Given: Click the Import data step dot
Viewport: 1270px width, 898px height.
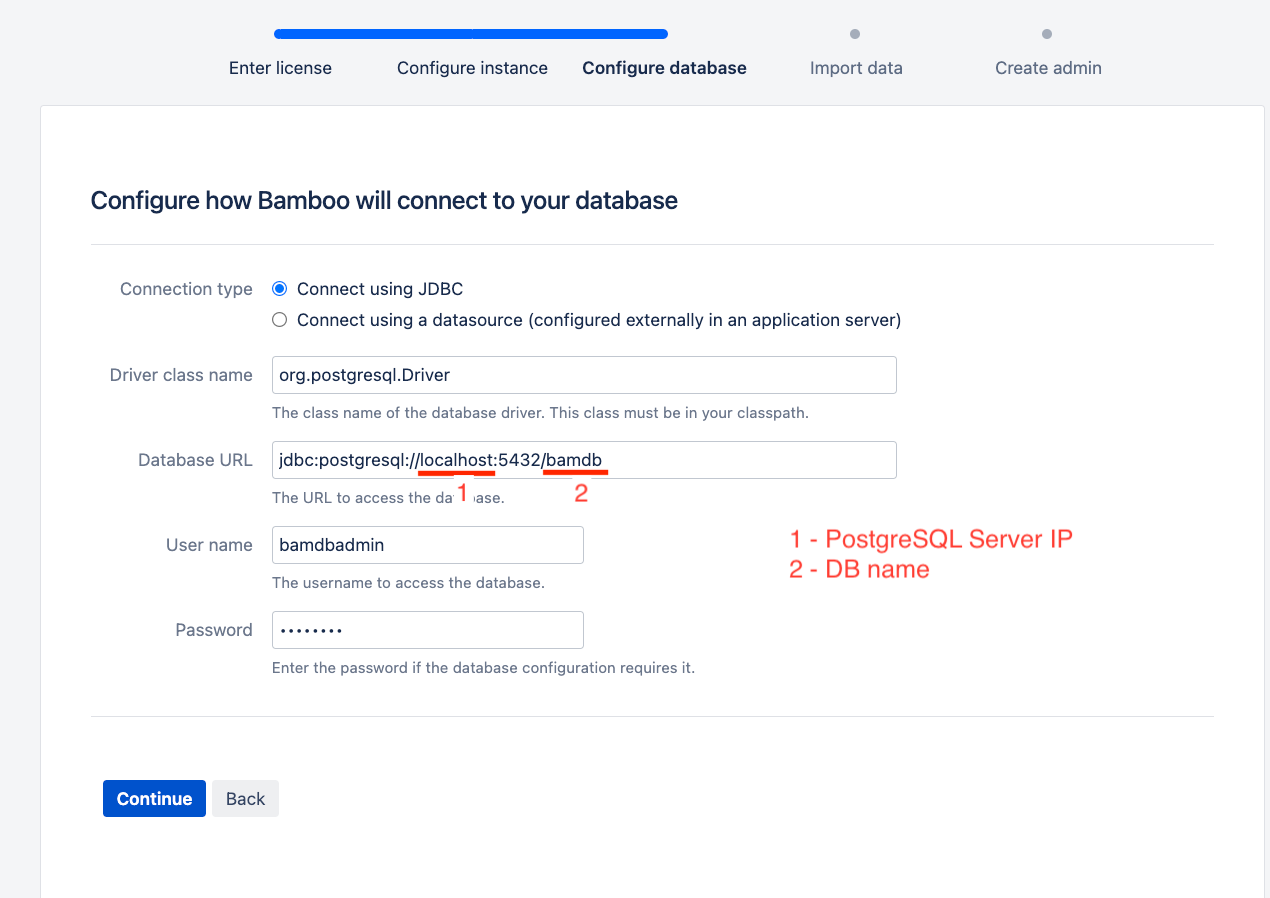Looking at the screenshot, I should (855, 34).
